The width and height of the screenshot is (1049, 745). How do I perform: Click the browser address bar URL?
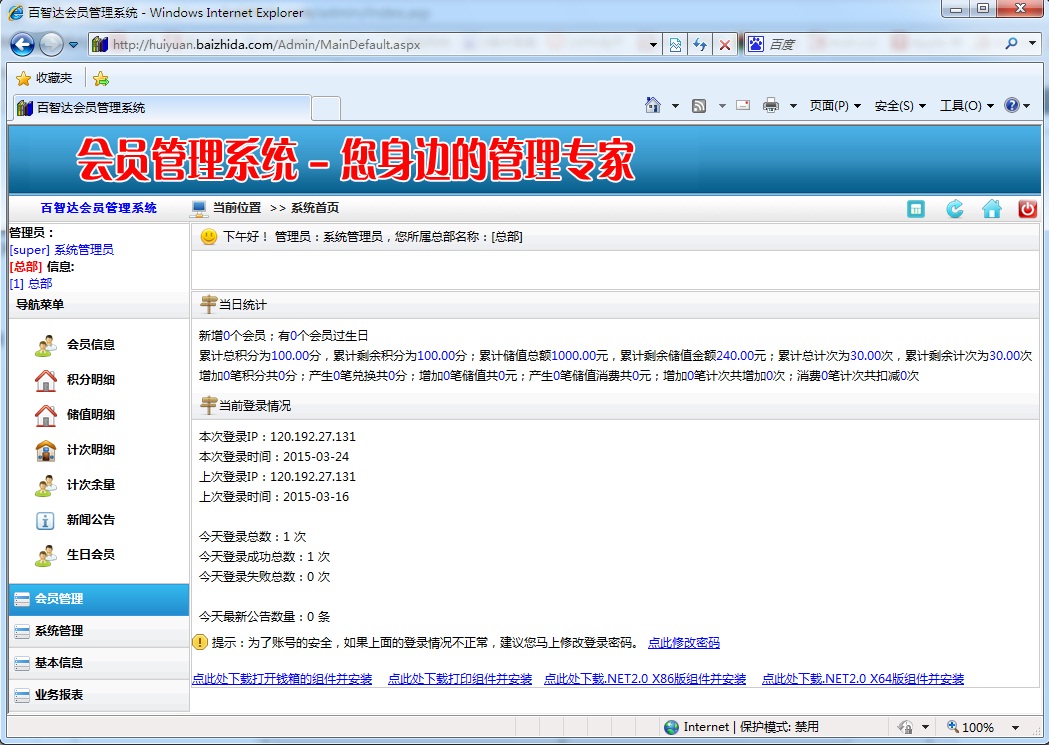pyautogui.click(x=380, y=45)
